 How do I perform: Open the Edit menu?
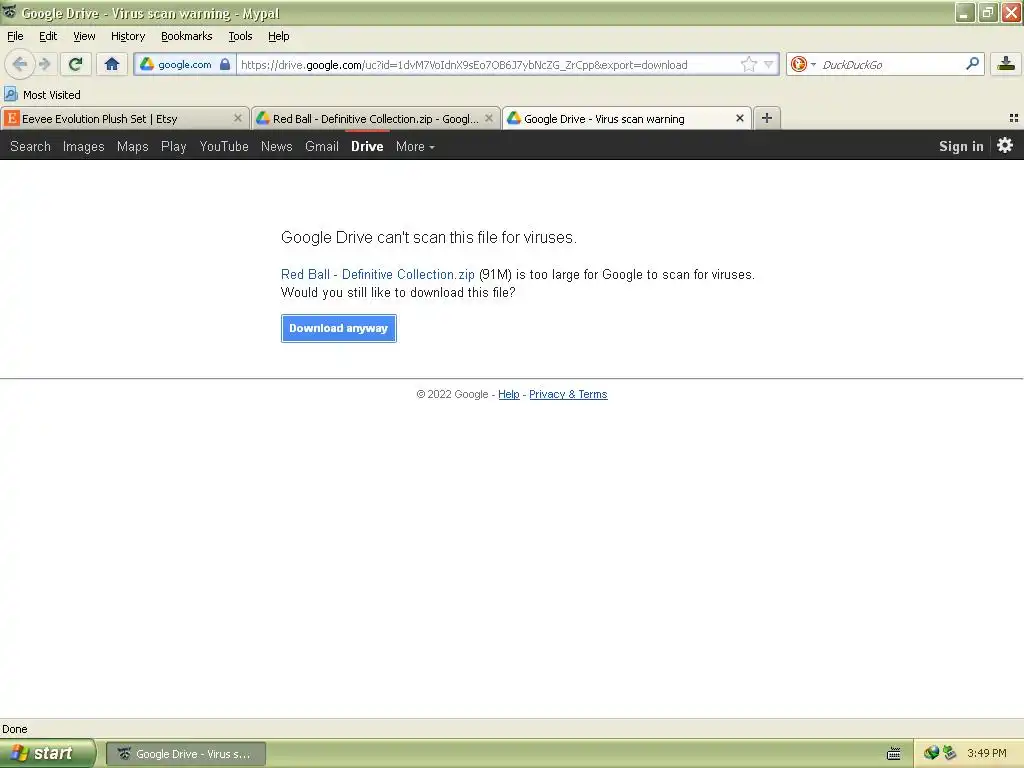48,36
